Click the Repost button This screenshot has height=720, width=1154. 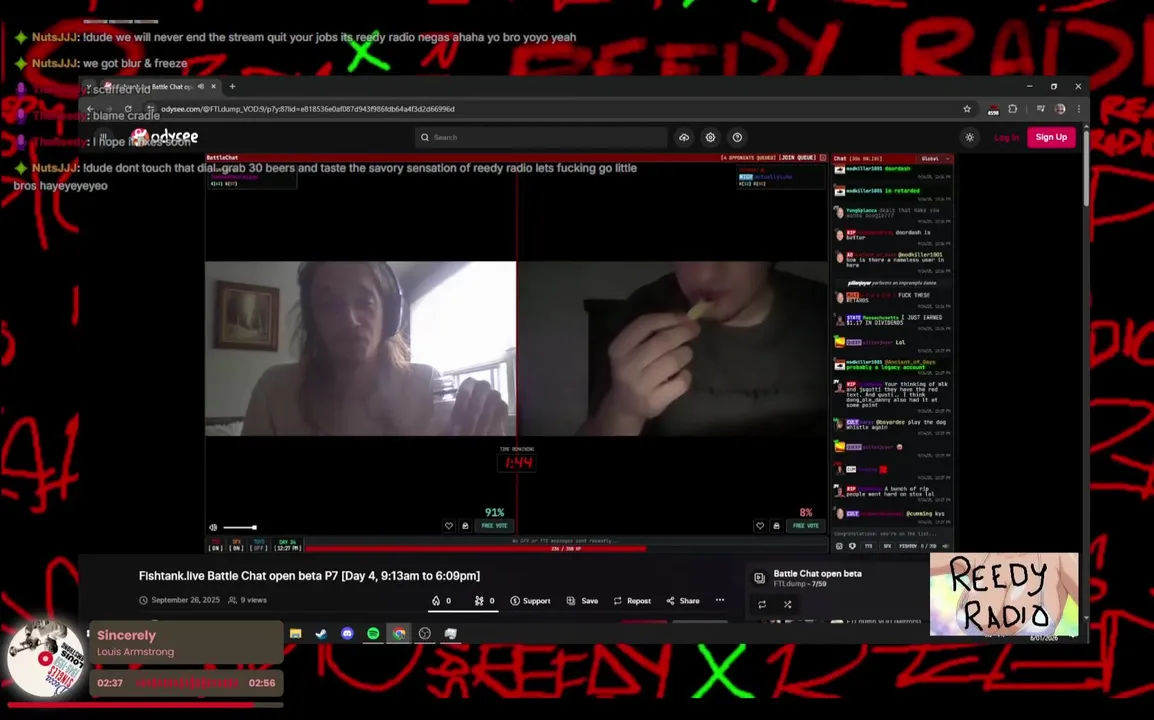click(632, 601)
